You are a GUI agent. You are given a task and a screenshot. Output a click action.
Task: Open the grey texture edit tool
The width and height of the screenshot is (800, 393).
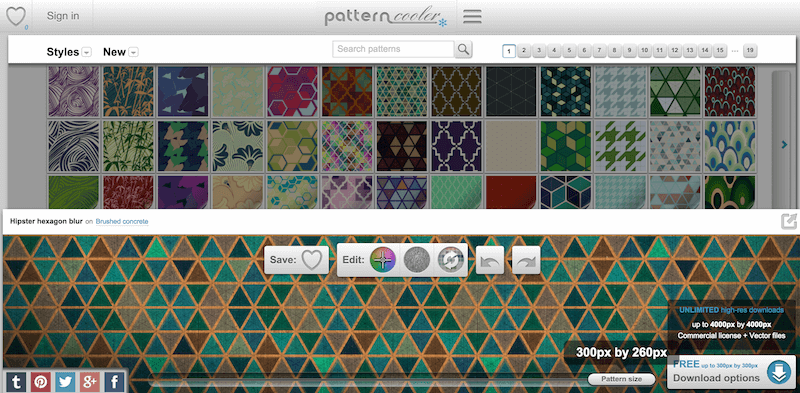pos(416,260)
